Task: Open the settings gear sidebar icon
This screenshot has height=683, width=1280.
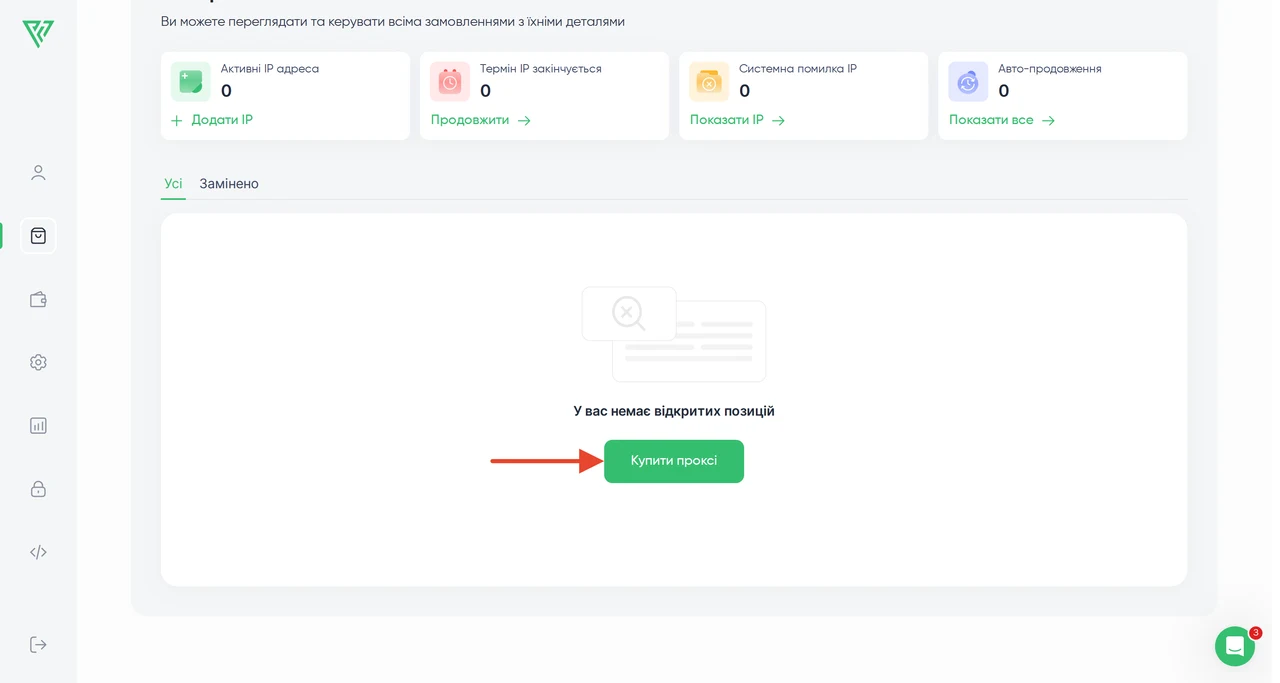Action: pyautogui.click(x=38, y=362)
